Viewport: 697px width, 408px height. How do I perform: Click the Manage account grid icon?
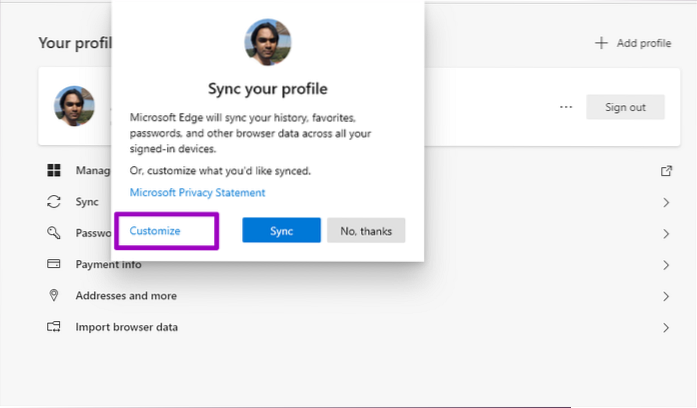click(54, 170)
